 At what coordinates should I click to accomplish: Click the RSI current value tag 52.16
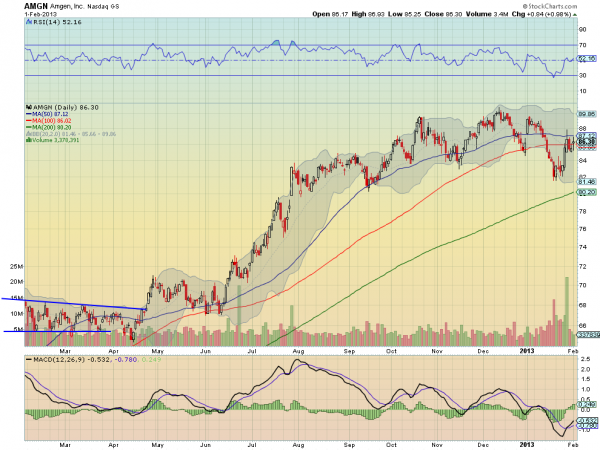pyautogui.click(x=587, y=59)
